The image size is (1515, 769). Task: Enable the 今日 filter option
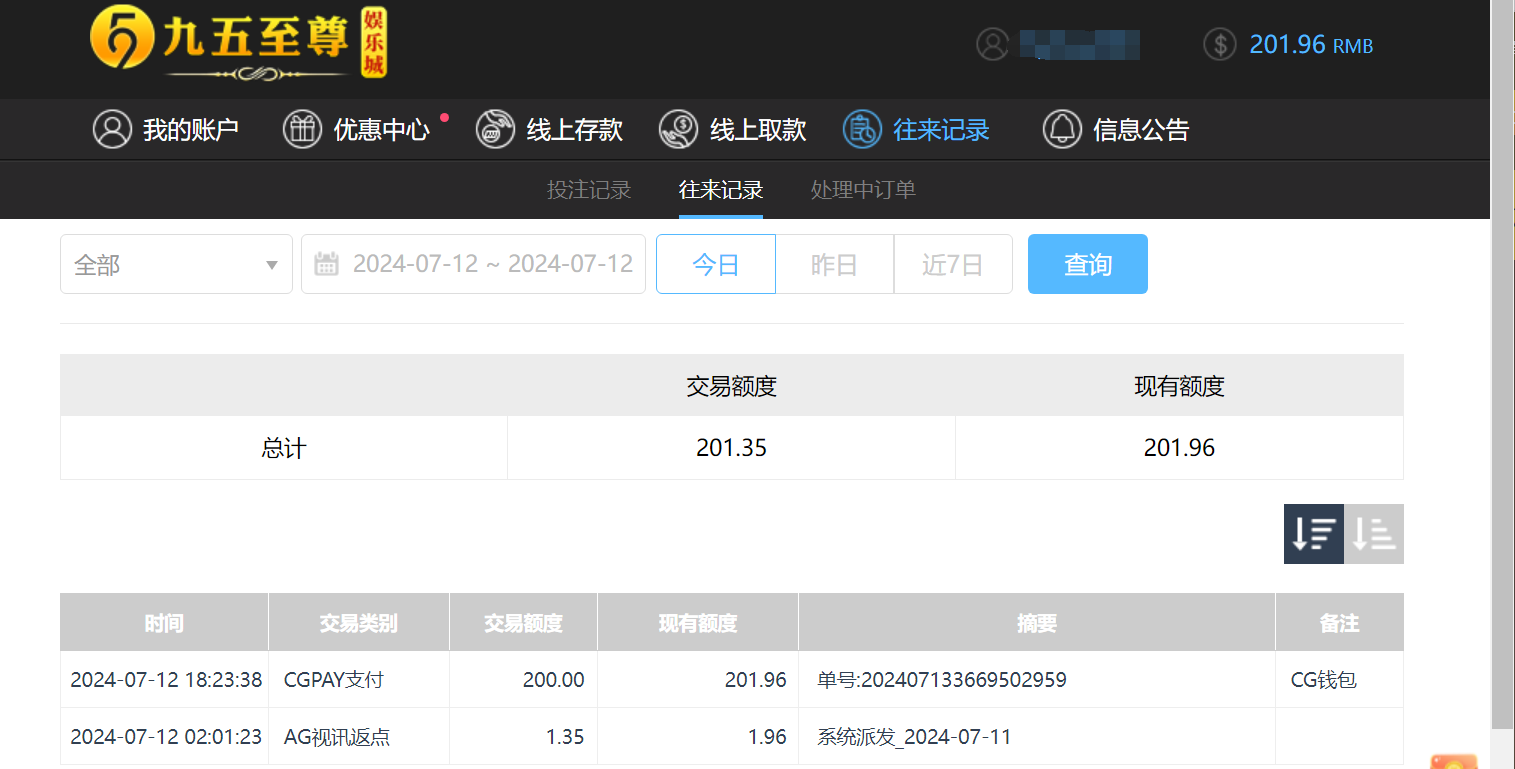pos(715,263)
